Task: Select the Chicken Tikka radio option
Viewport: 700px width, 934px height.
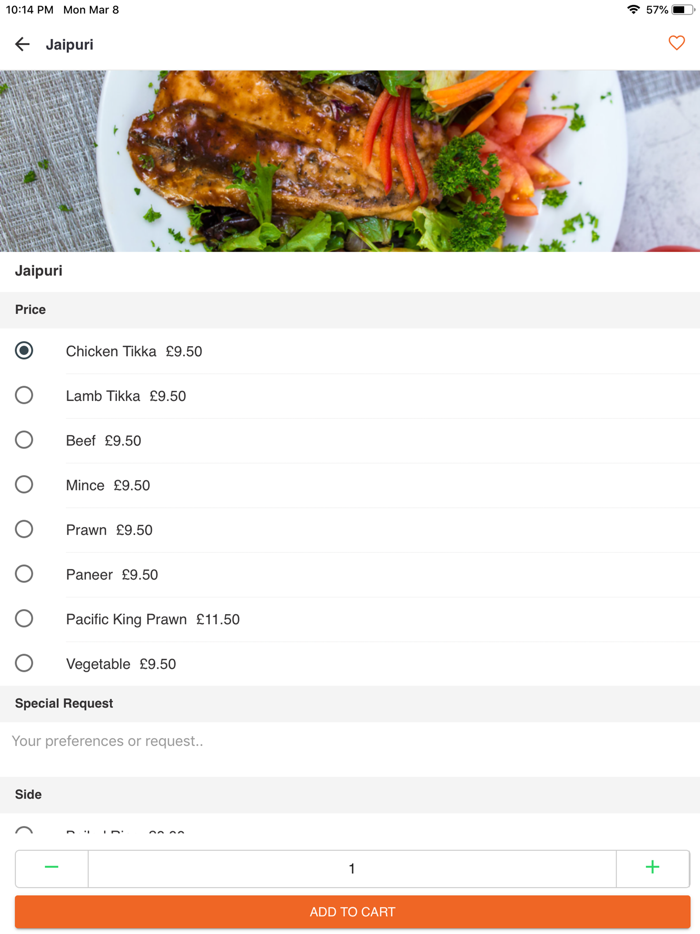Action: [x=24, y=350]
